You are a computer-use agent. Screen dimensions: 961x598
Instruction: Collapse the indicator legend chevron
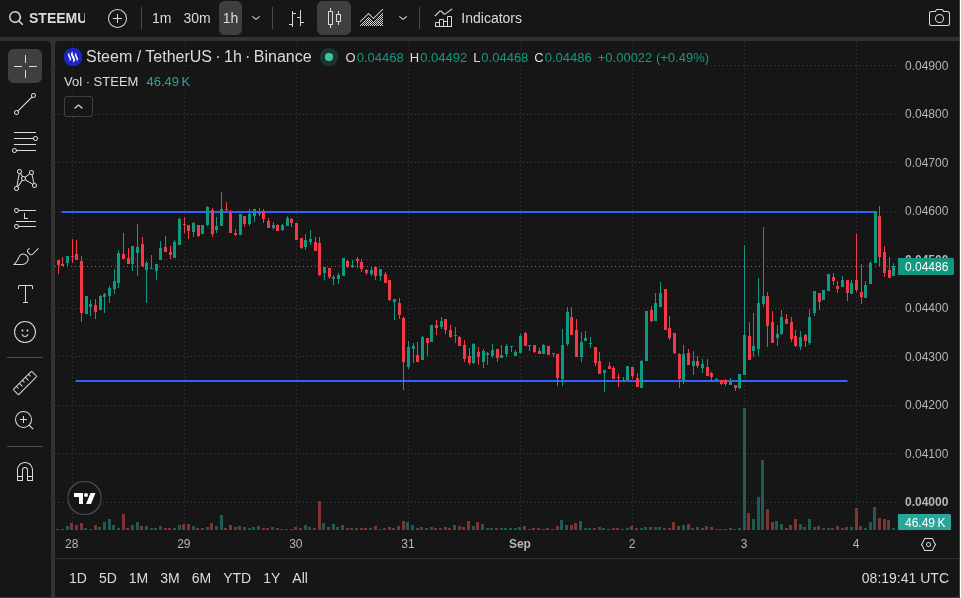click(x=78, y=107)
